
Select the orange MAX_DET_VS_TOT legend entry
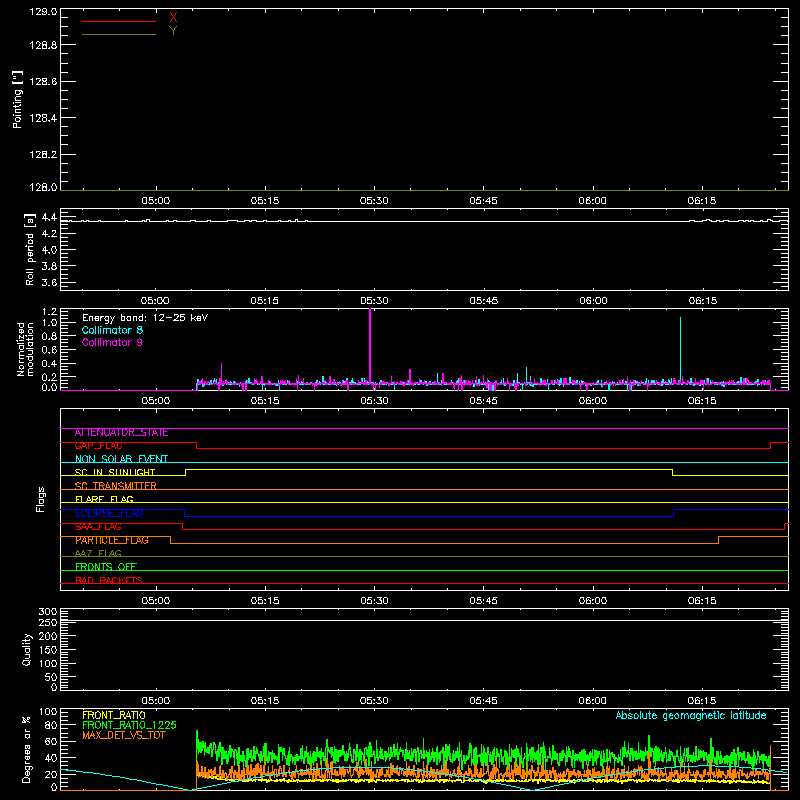click(x=123, y=735)
